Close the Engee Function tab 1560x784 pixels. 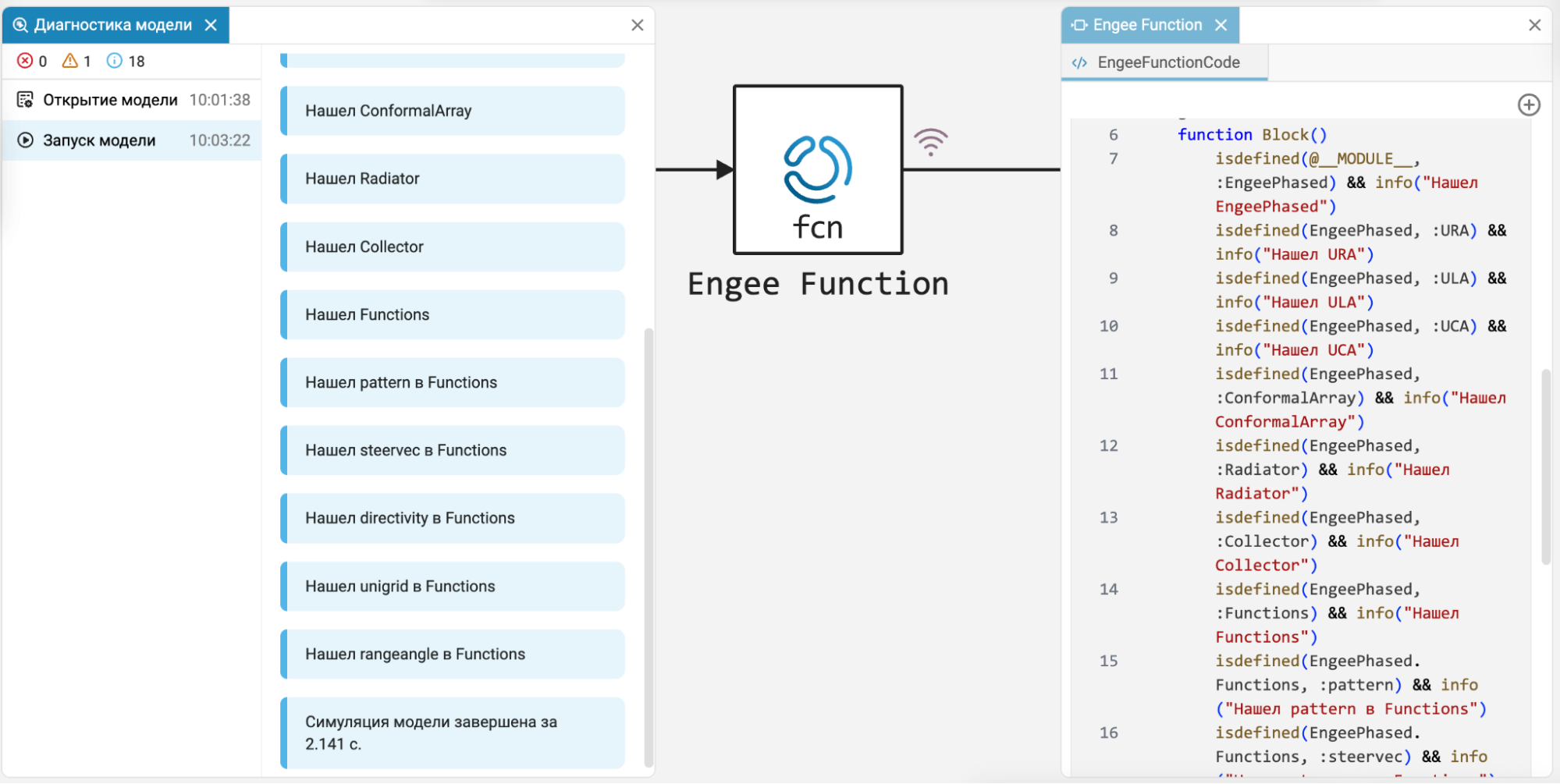(x=1221, y=25)
